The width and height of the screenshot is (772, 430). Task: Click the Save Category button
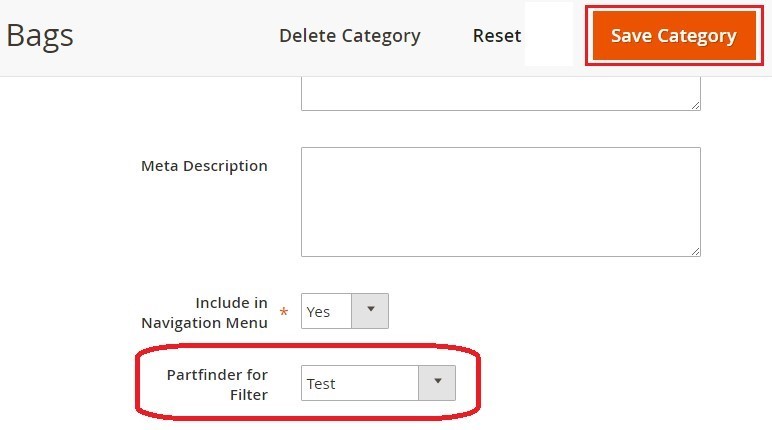(673, 36)
